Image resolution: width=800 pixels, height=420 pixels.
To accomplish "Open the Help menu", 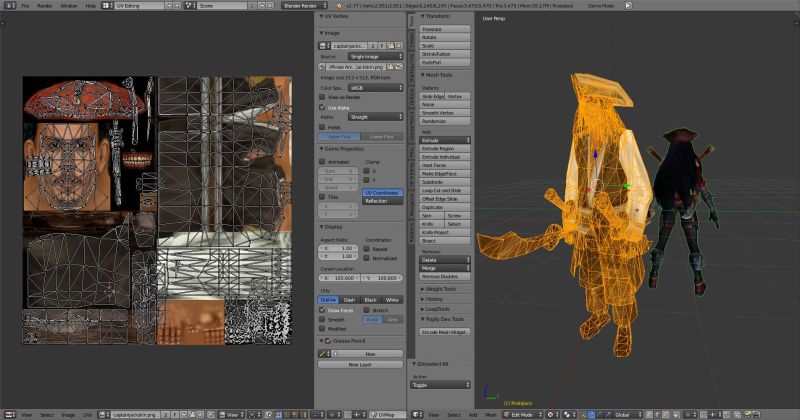I will (x=91, y=6).
